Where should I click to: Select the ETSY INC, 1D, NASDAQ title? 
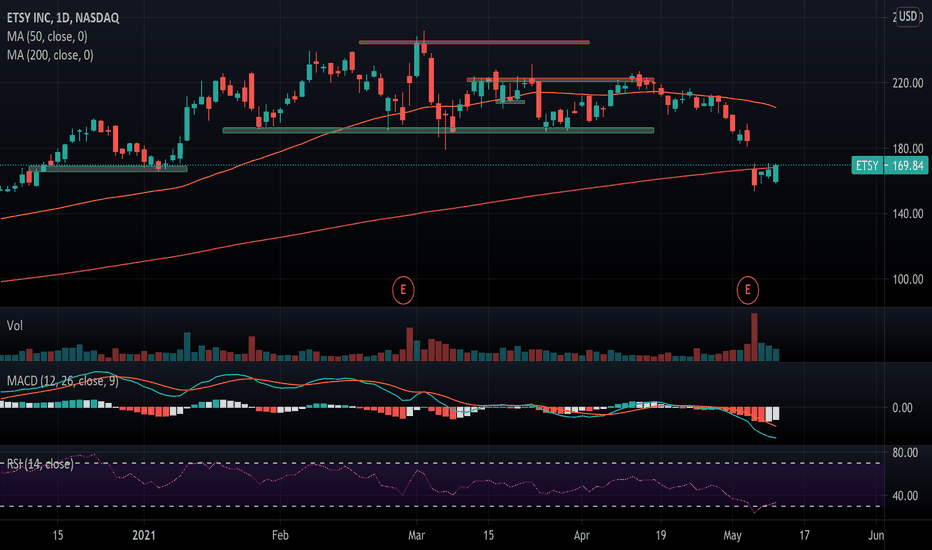tap(63, 18)
